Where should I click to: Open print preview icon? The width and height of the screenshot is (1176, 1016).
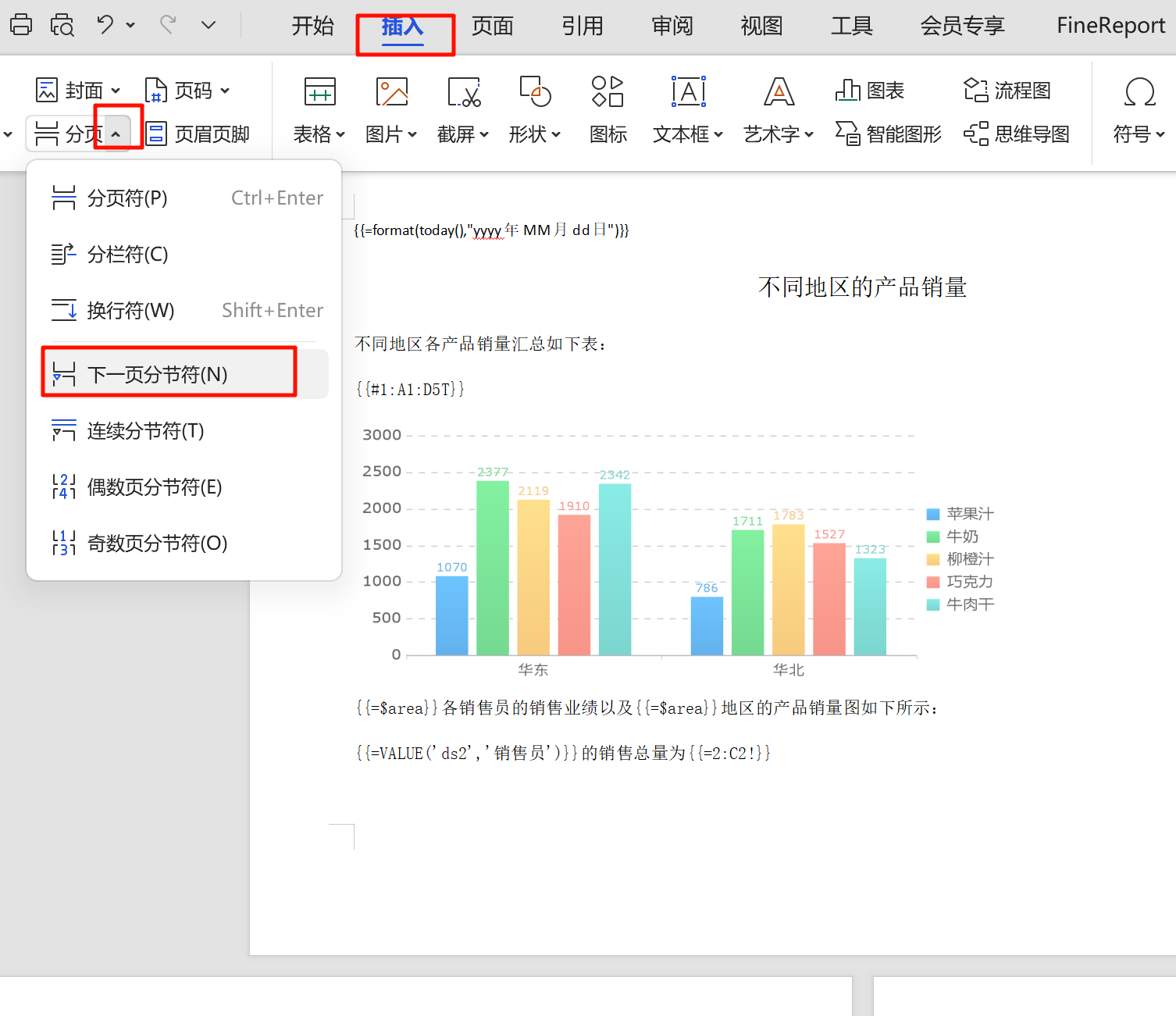[62, 25]
